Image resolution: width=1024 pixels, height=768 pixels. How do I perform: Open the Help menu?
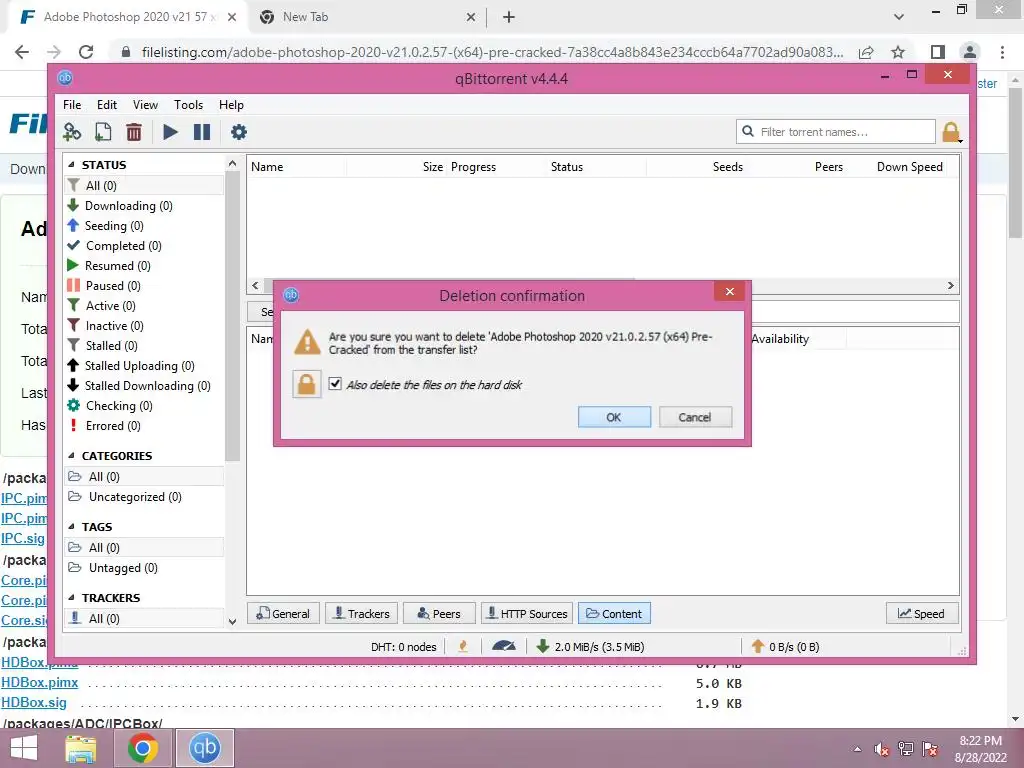(x=231, y=104)
